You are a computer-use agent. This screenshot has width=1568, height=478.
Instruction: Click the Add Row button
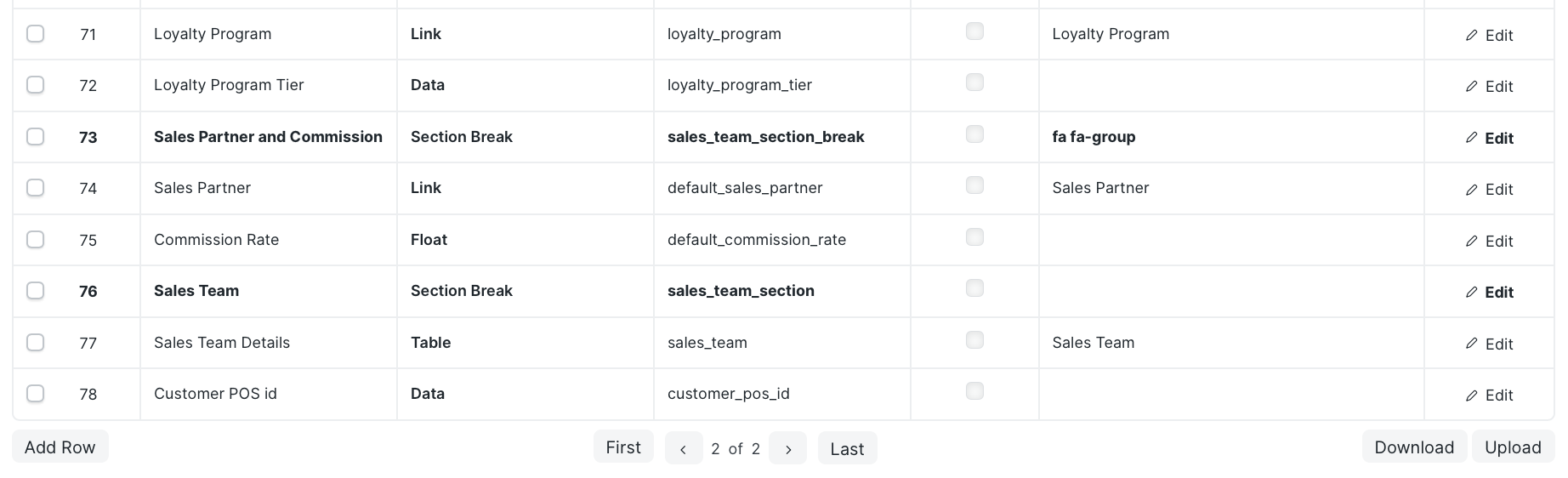point(60,447)
